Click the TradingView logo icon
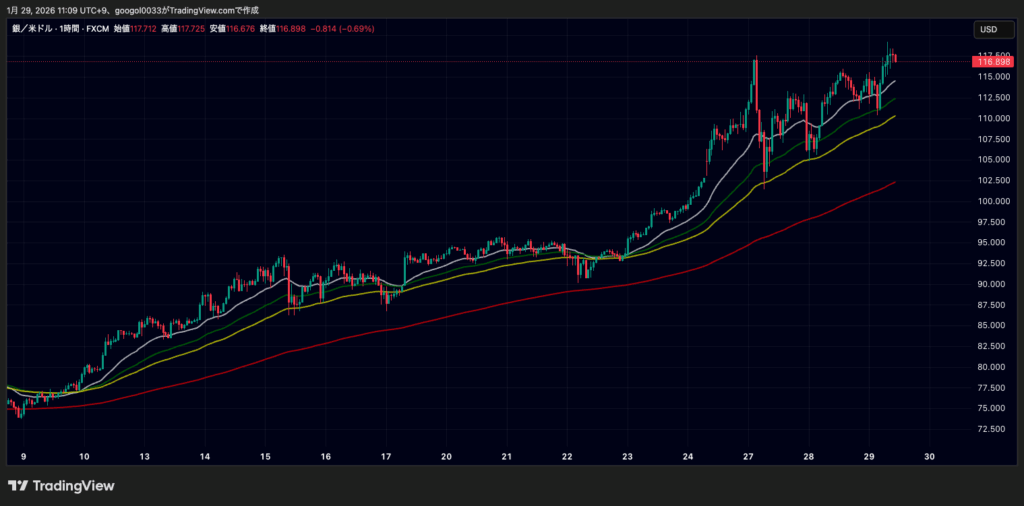This screenshot has height=506, width=1024. pyautogui.click(x=17, y=486)
